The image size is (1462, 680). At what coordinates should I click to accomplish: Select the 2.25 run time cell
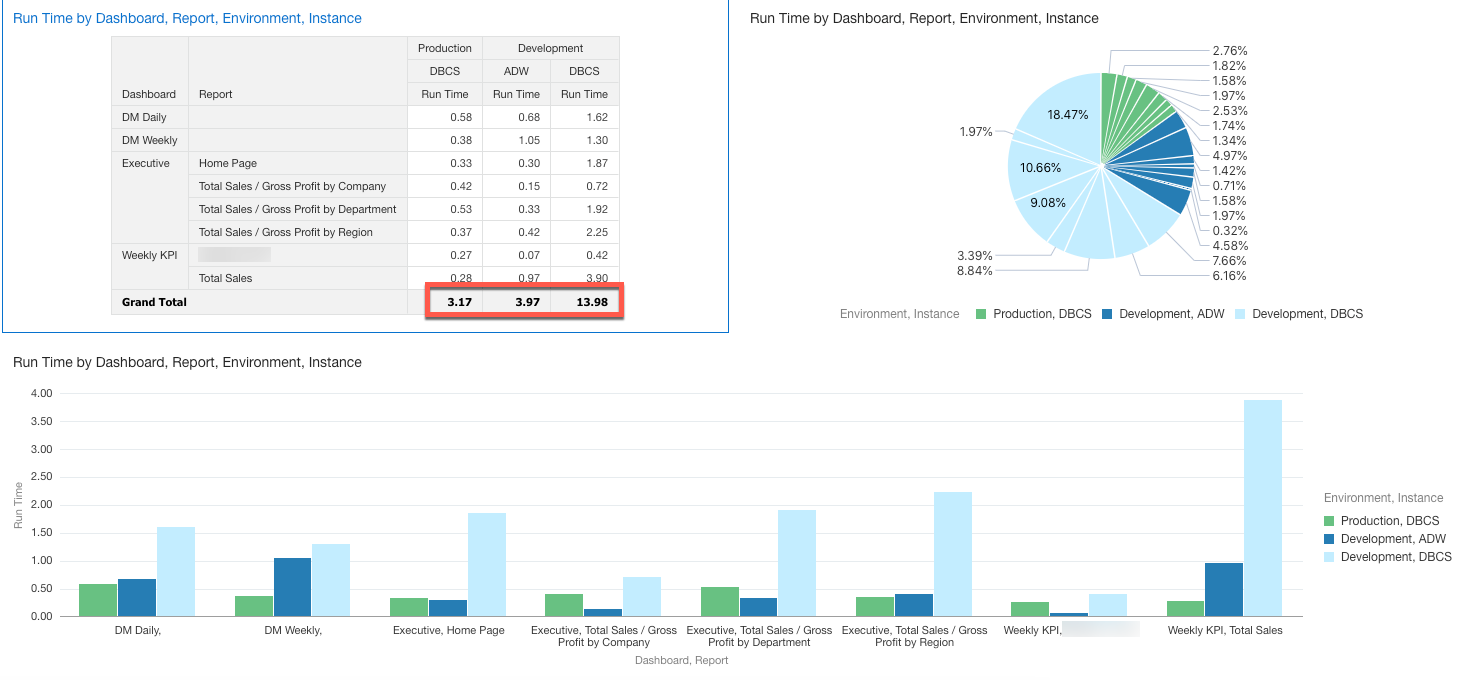[584, 232]
